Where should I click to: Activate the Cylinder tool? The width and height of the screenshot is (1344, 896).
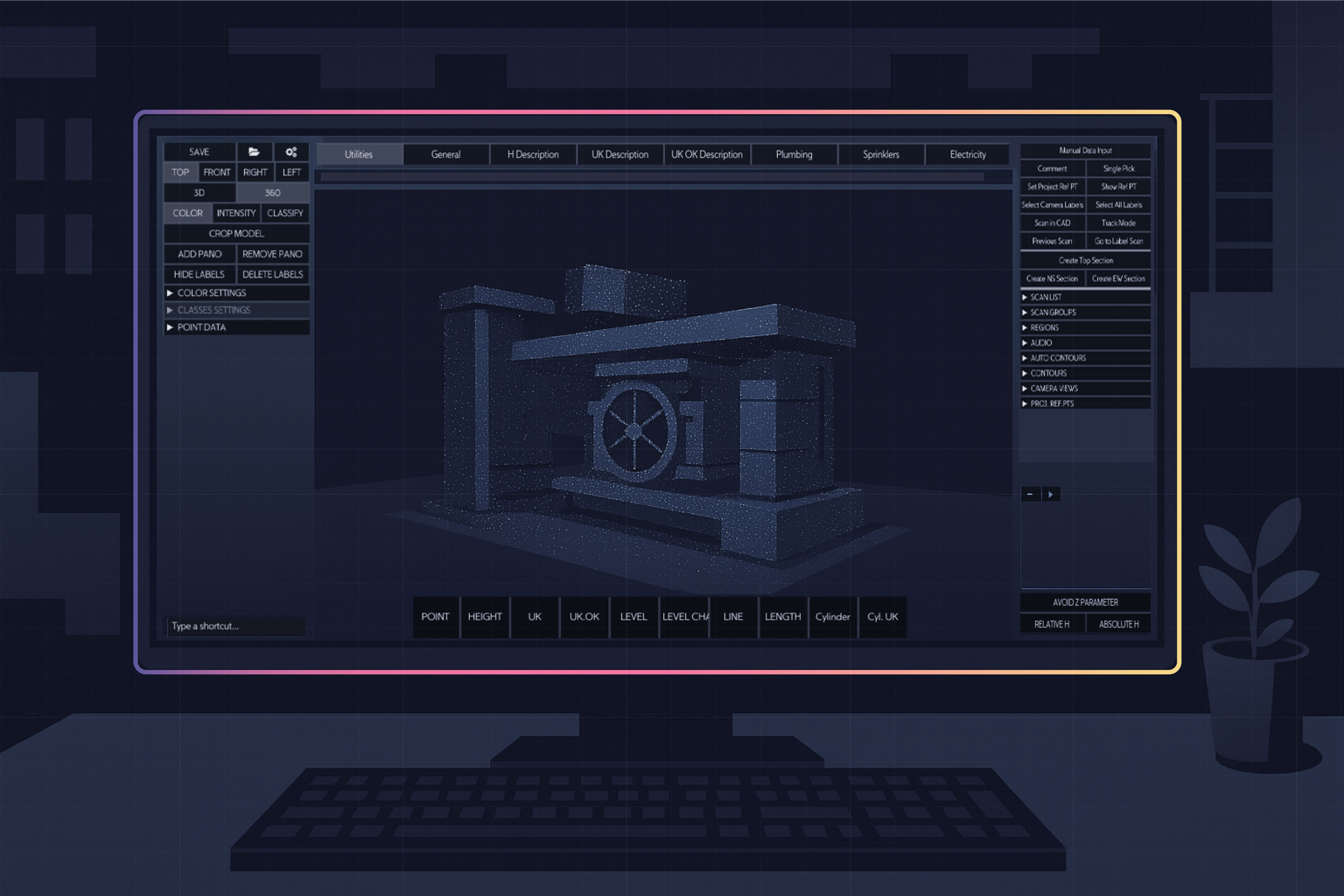(833, 616)
